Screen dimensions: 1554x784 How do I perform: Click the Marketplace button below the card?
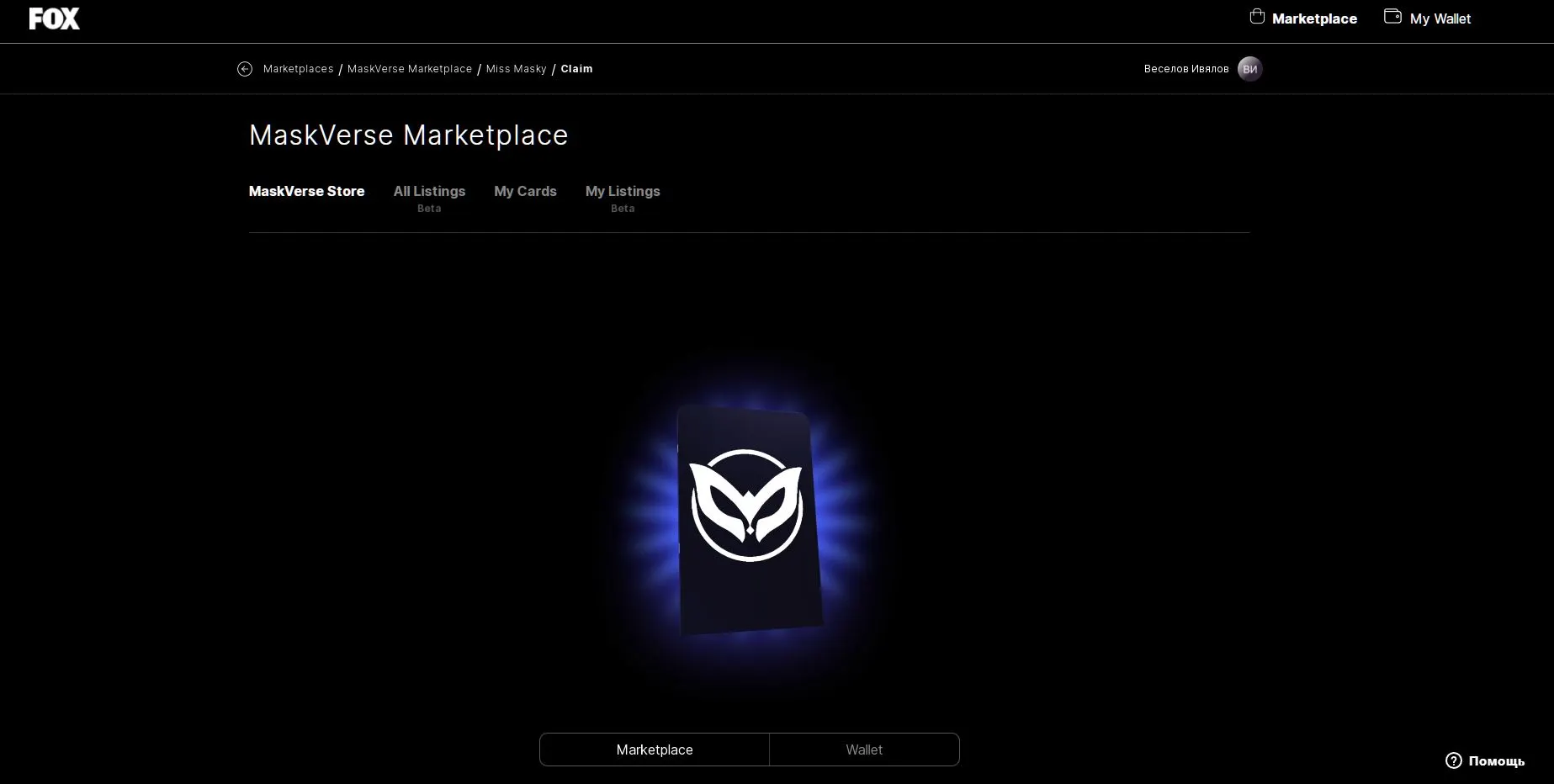pos(655,750)
